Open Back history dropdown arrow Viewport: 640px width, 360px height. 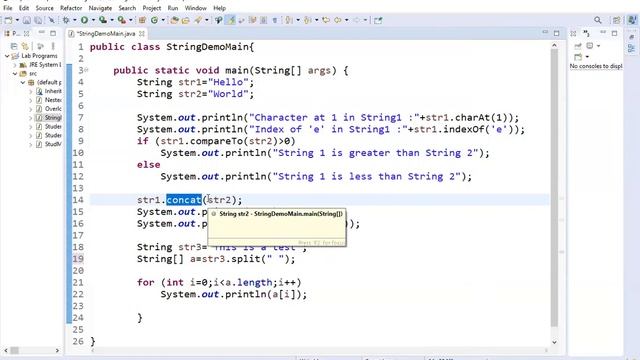[347, 20]
